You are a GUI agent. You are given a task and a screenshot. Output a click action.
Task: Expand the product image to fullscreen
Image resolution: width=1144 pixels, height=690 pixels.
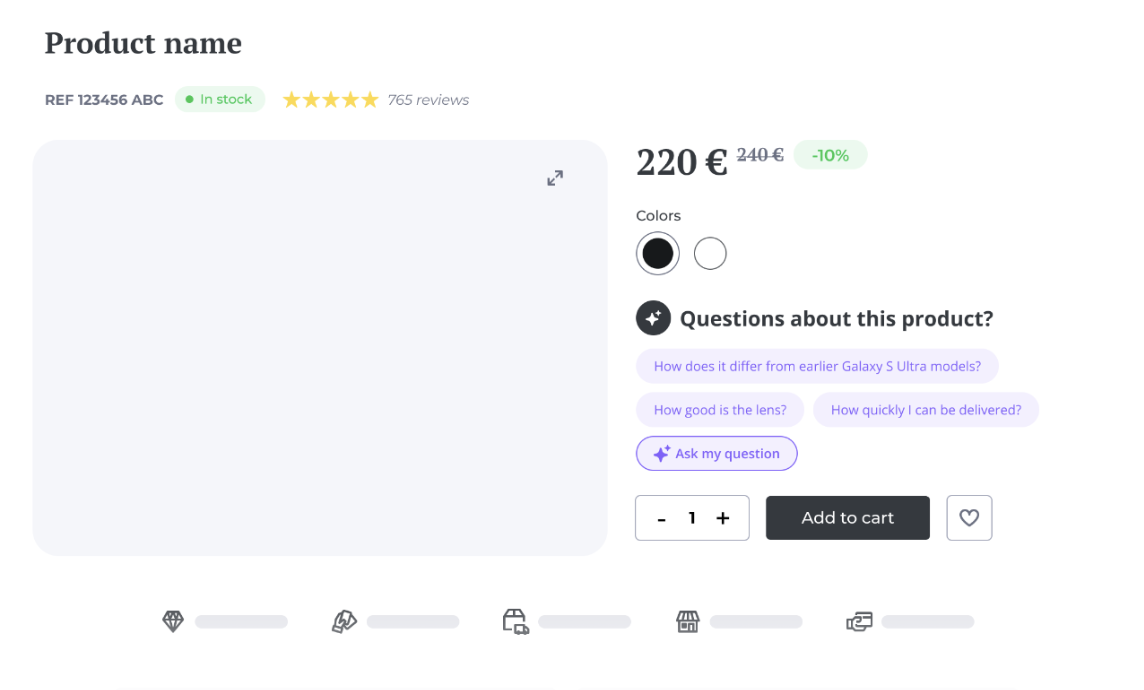[555, 178]
